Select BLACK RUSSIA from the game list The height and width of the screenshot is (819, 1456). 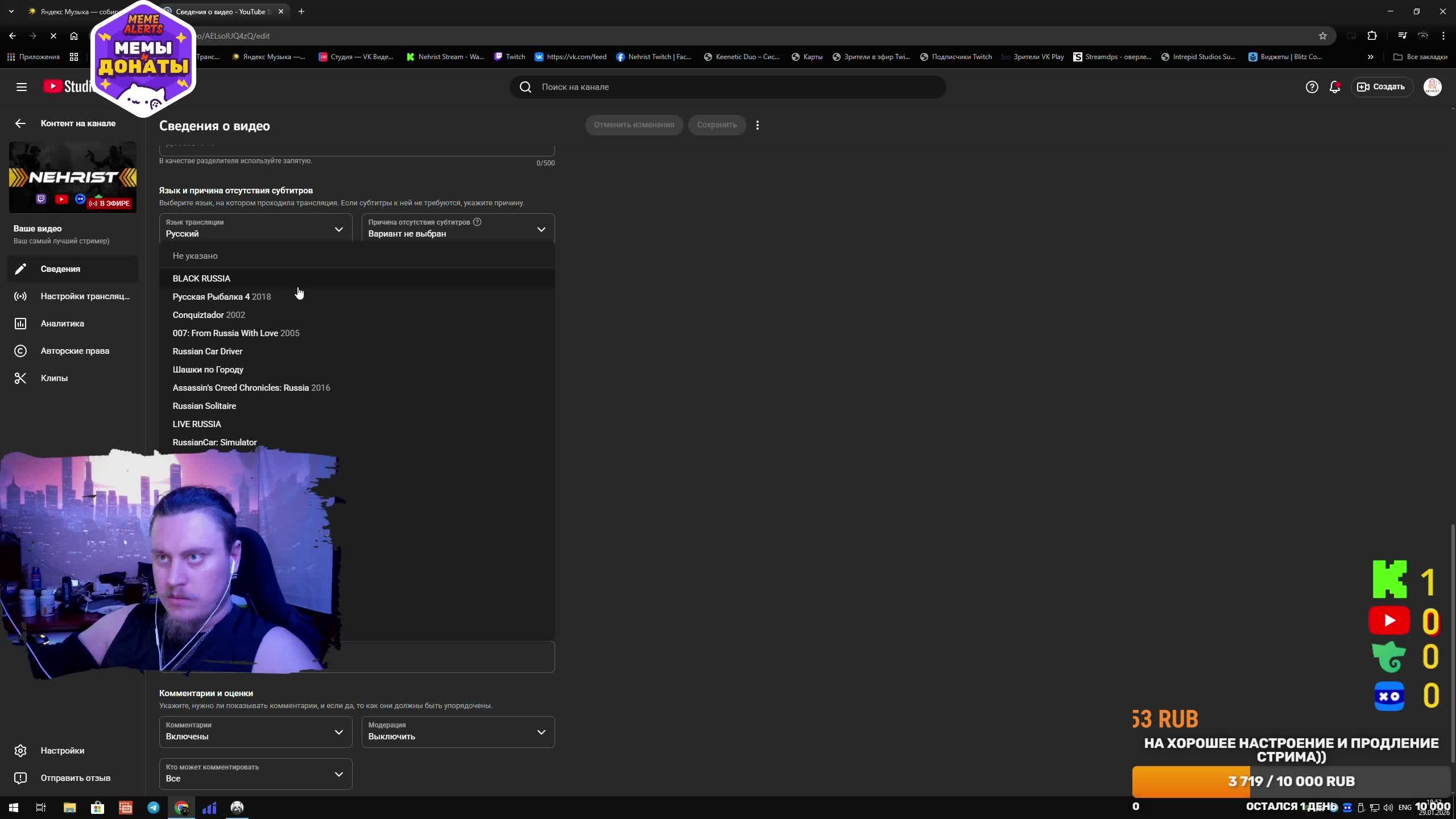click(x=201, y=279)
